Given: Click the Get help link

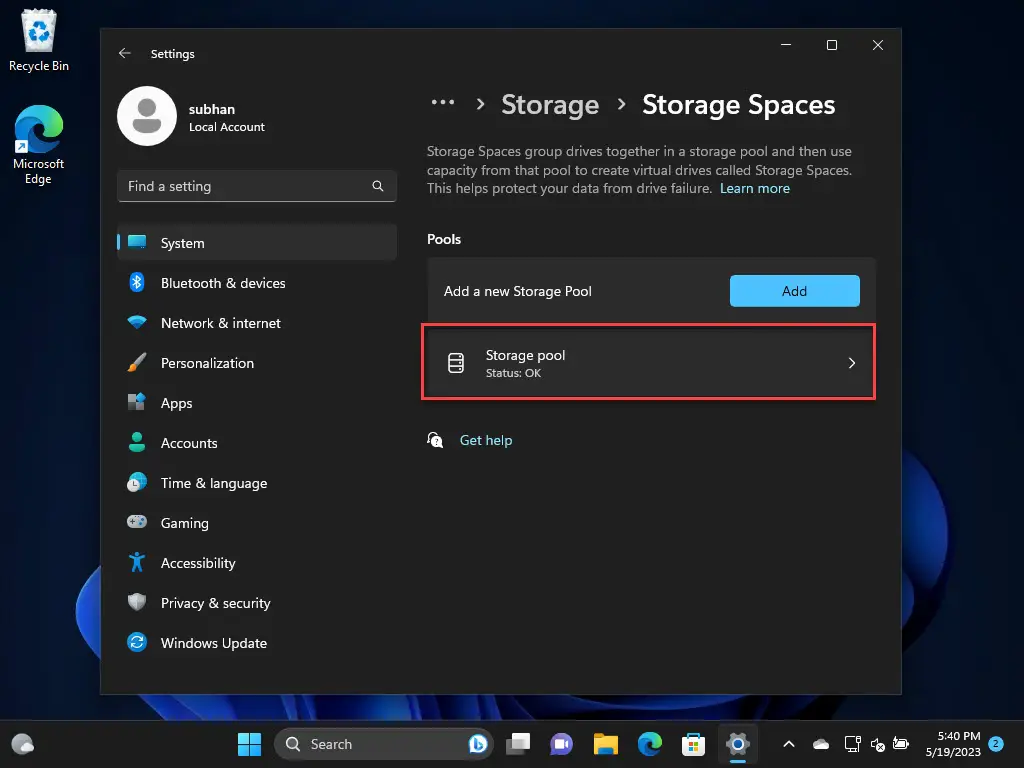Looking at the screenshot, I should [x=486, y=440].
